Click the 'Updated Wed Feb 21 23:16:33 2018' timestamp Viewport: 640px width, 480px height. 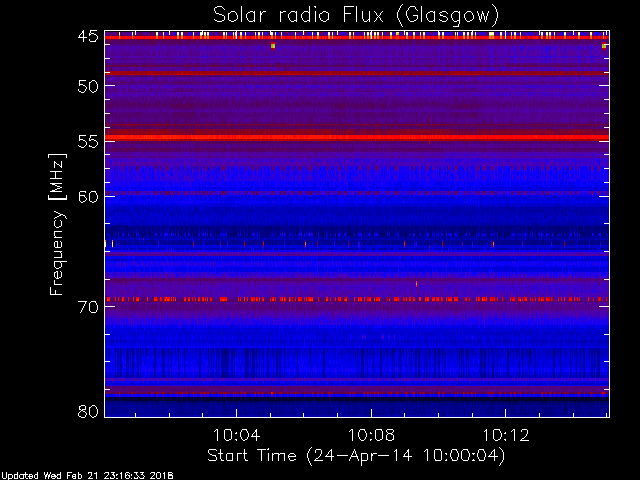[87, 476]
